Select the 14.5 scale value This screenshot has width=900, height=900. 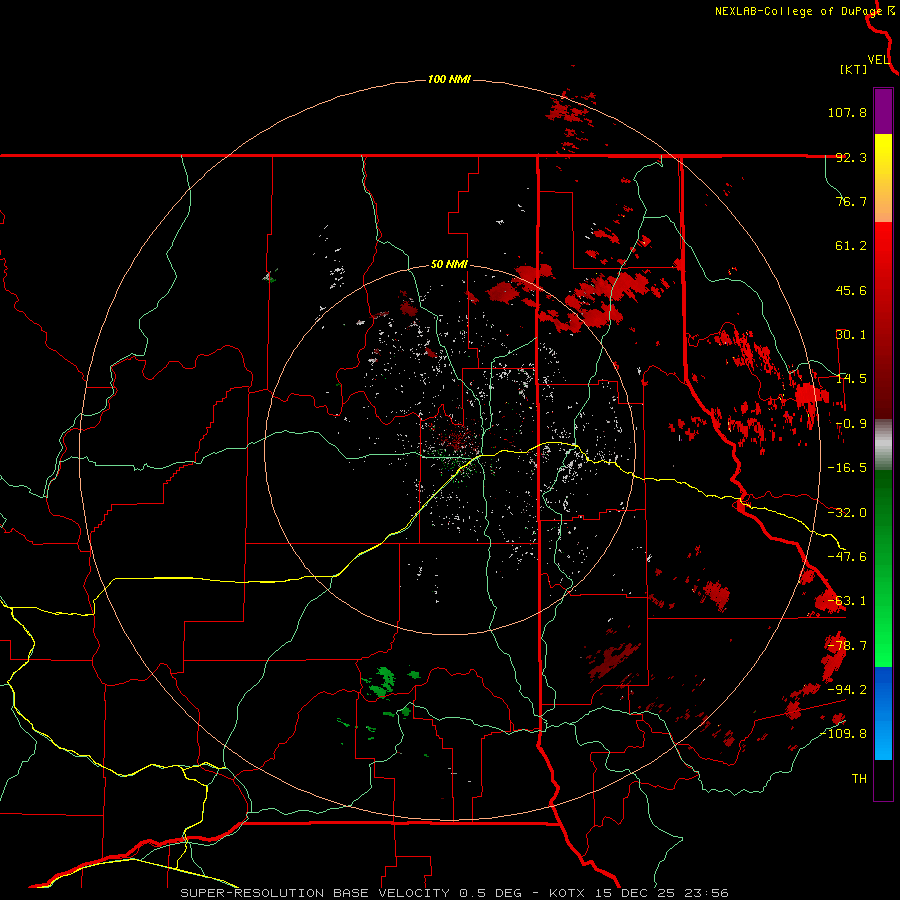click(851, 379)
